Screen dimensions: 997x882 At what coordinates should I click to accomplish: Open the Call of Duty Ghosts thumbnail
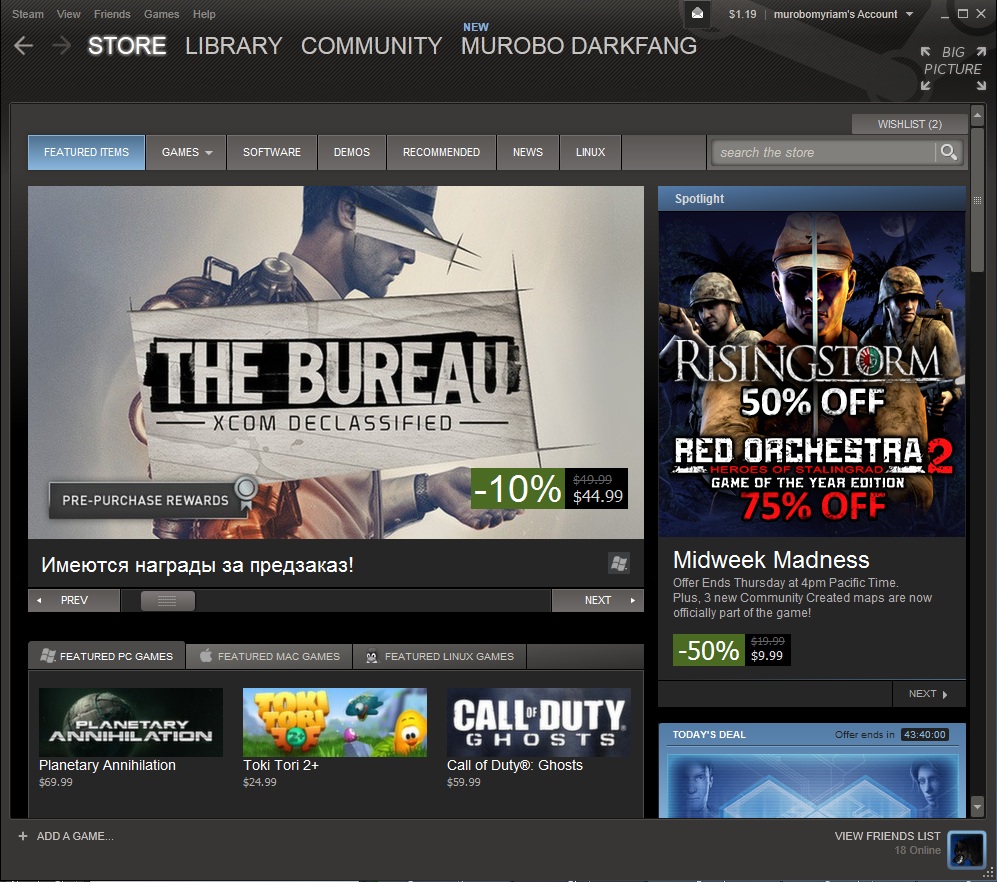tap(539, 722)
